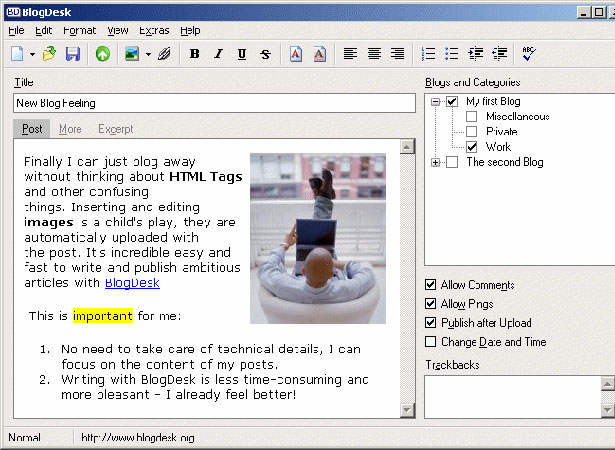Center align the text
Screen dimensions: 615x450
pos(374,53)
